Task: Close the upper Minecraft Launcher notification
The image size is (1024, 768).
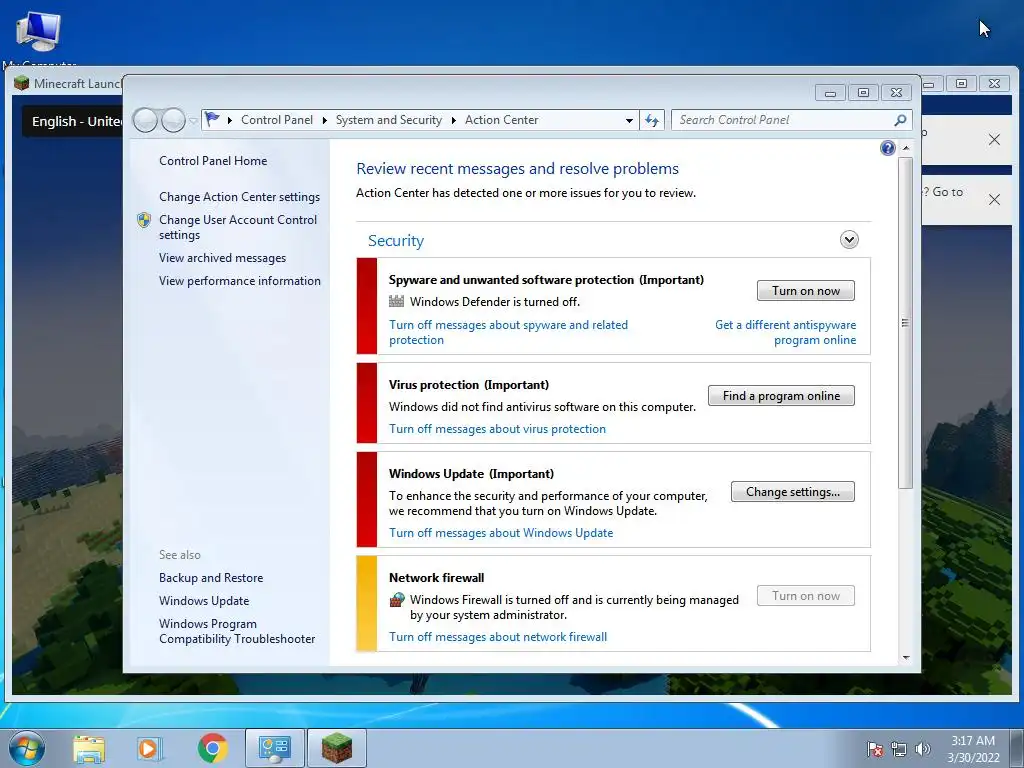Action: click(994, 140)
